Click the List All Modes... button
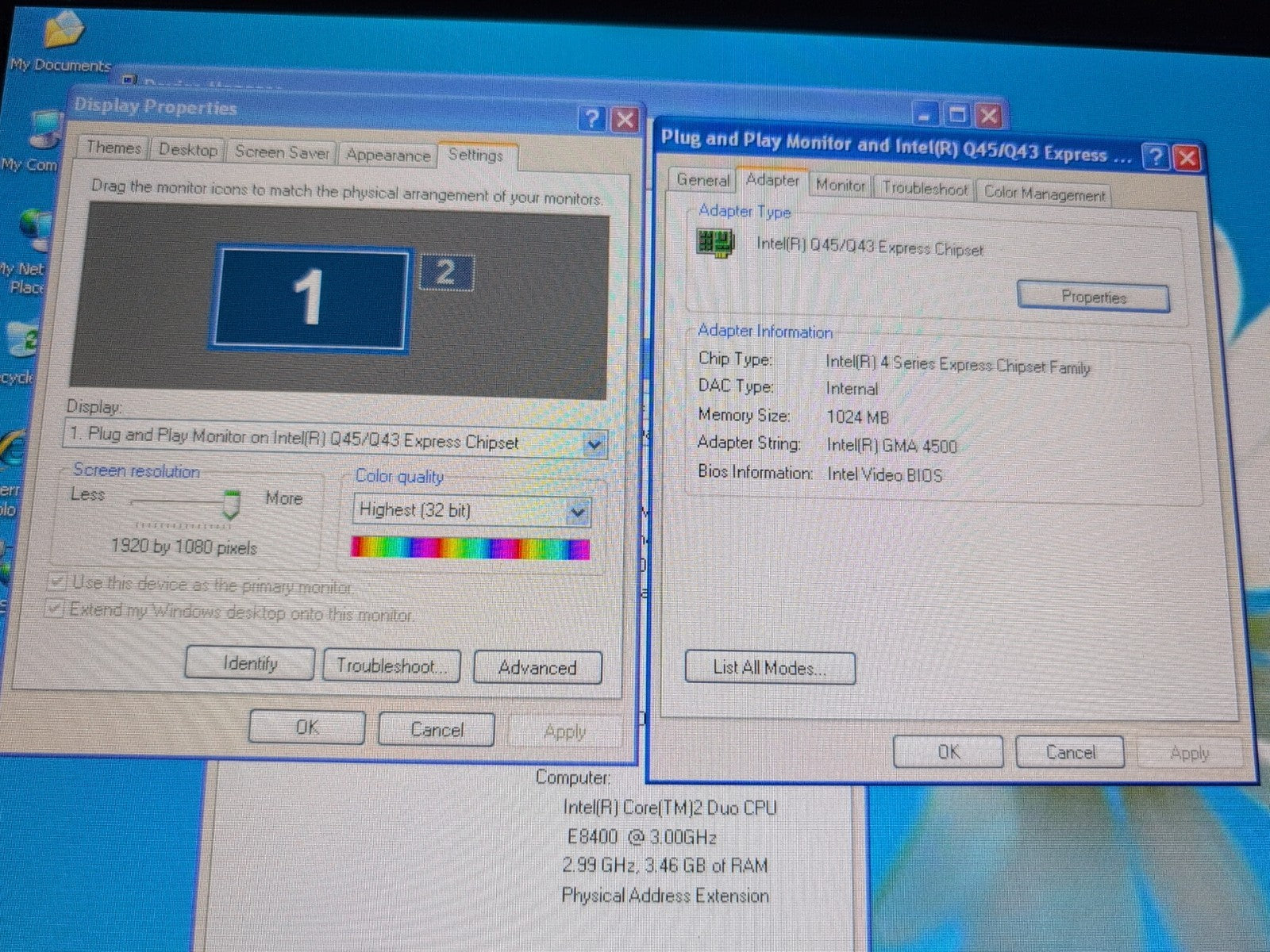 (770, 668)
